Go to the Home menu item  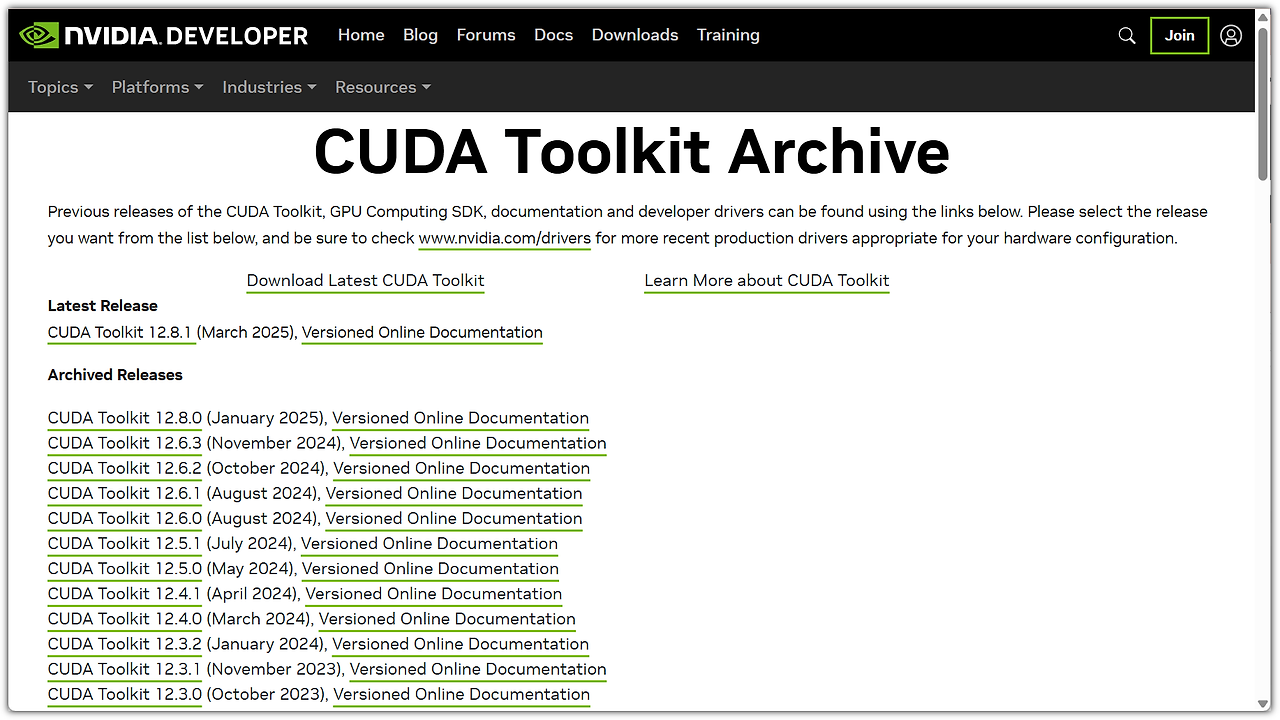tap(361, 35)
